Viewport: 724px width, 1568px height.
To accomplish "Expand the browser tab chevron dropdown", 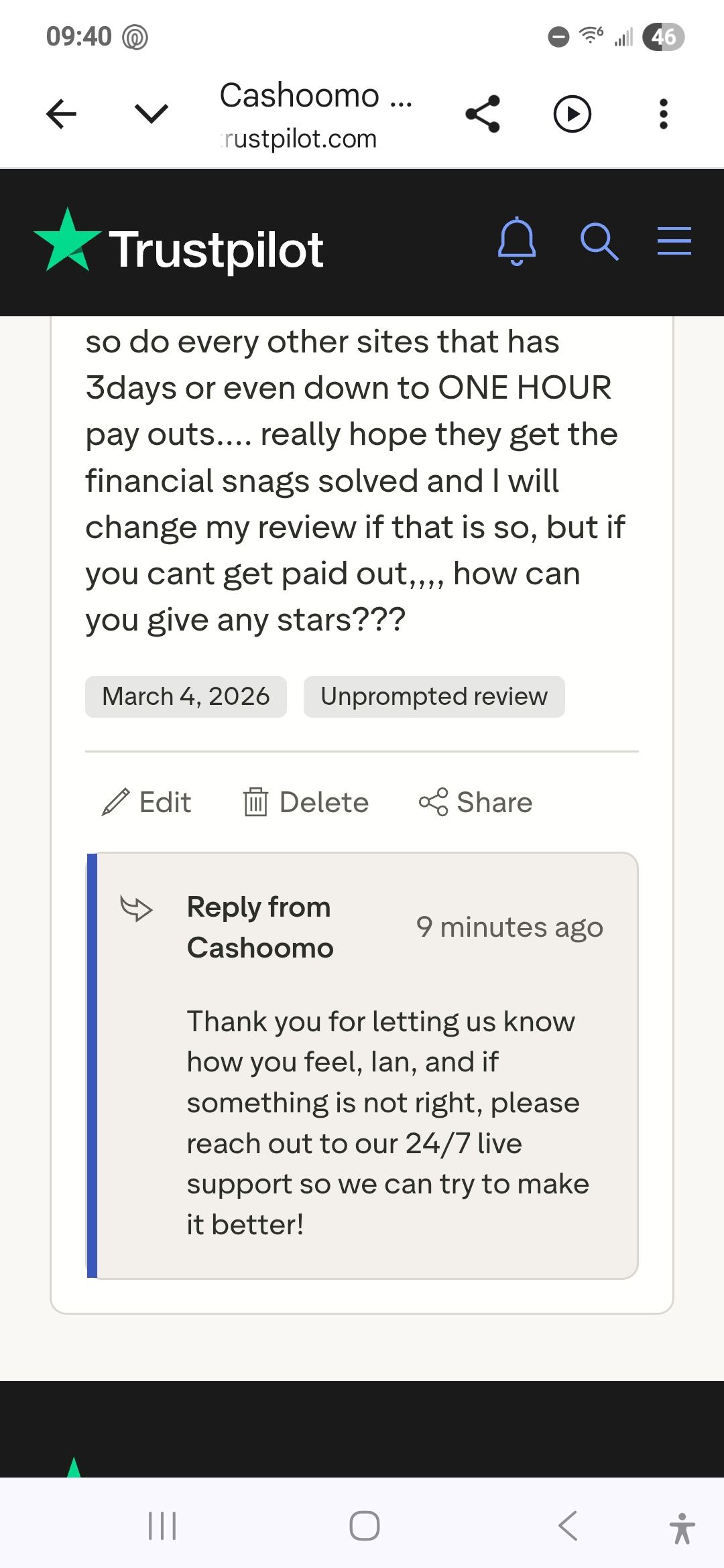I will click(152, 114).
